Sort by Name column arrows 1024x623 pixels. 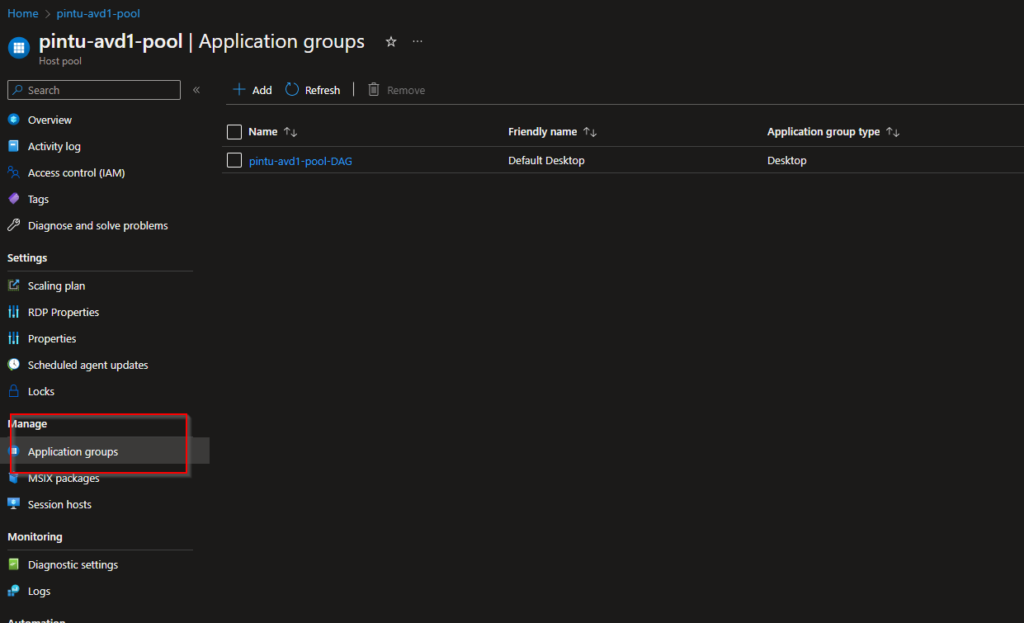click(x=291, y=132)
